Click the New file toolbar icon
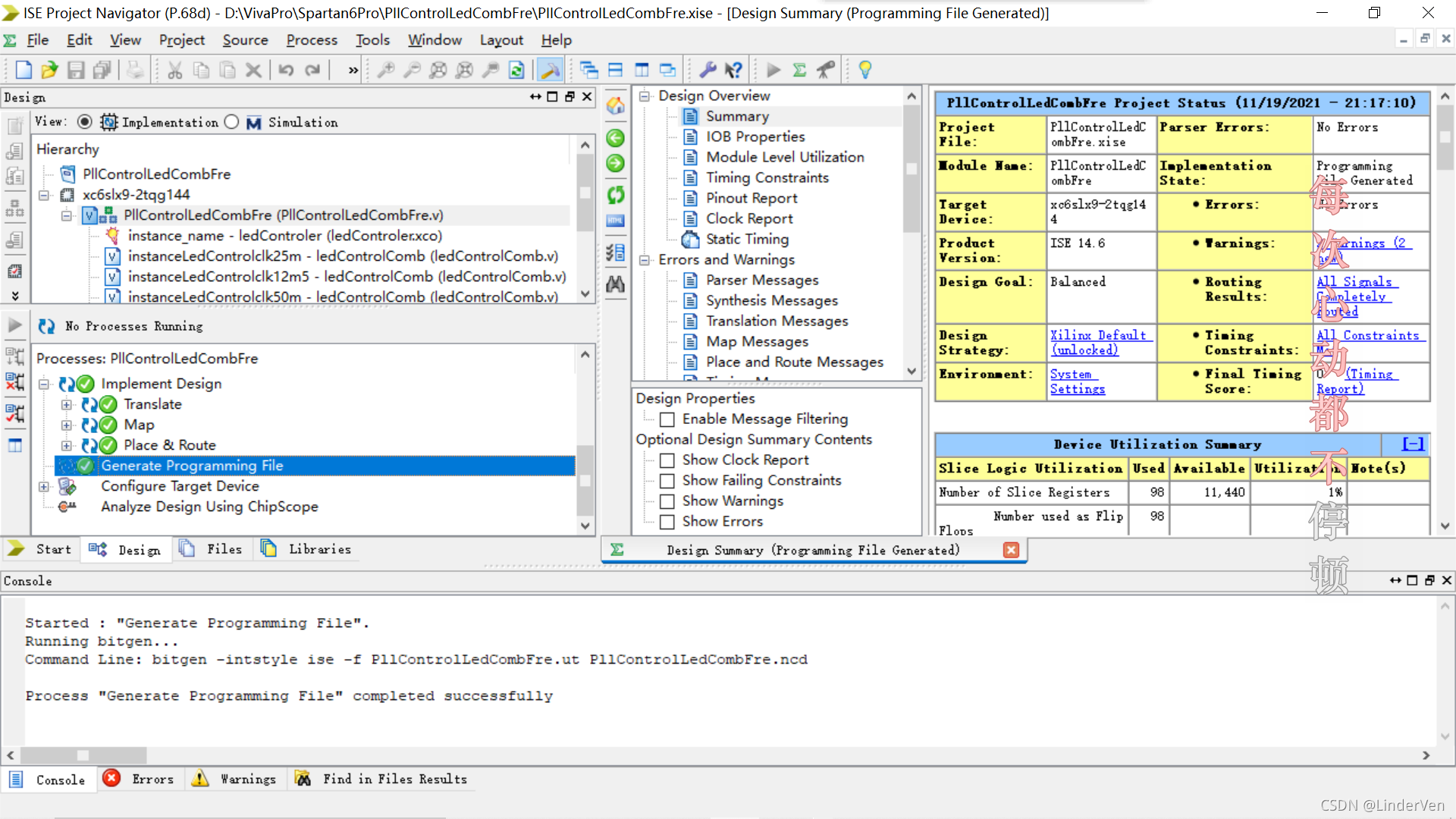1456x819 pixels. tap(24, 71)
